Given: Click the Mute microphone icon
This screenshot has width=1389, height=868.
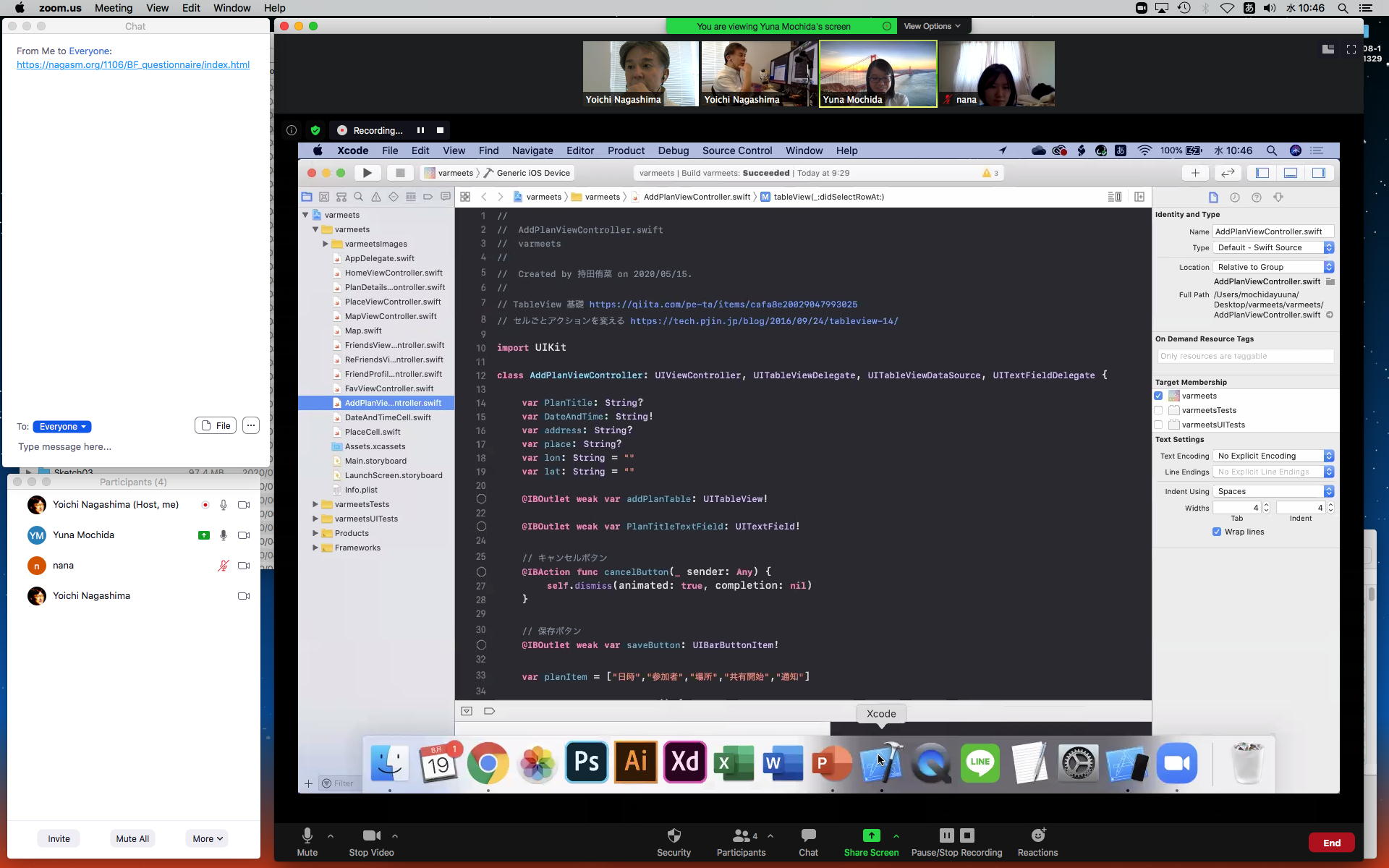Looking at the screenshot, I should (x=307, y=836).
